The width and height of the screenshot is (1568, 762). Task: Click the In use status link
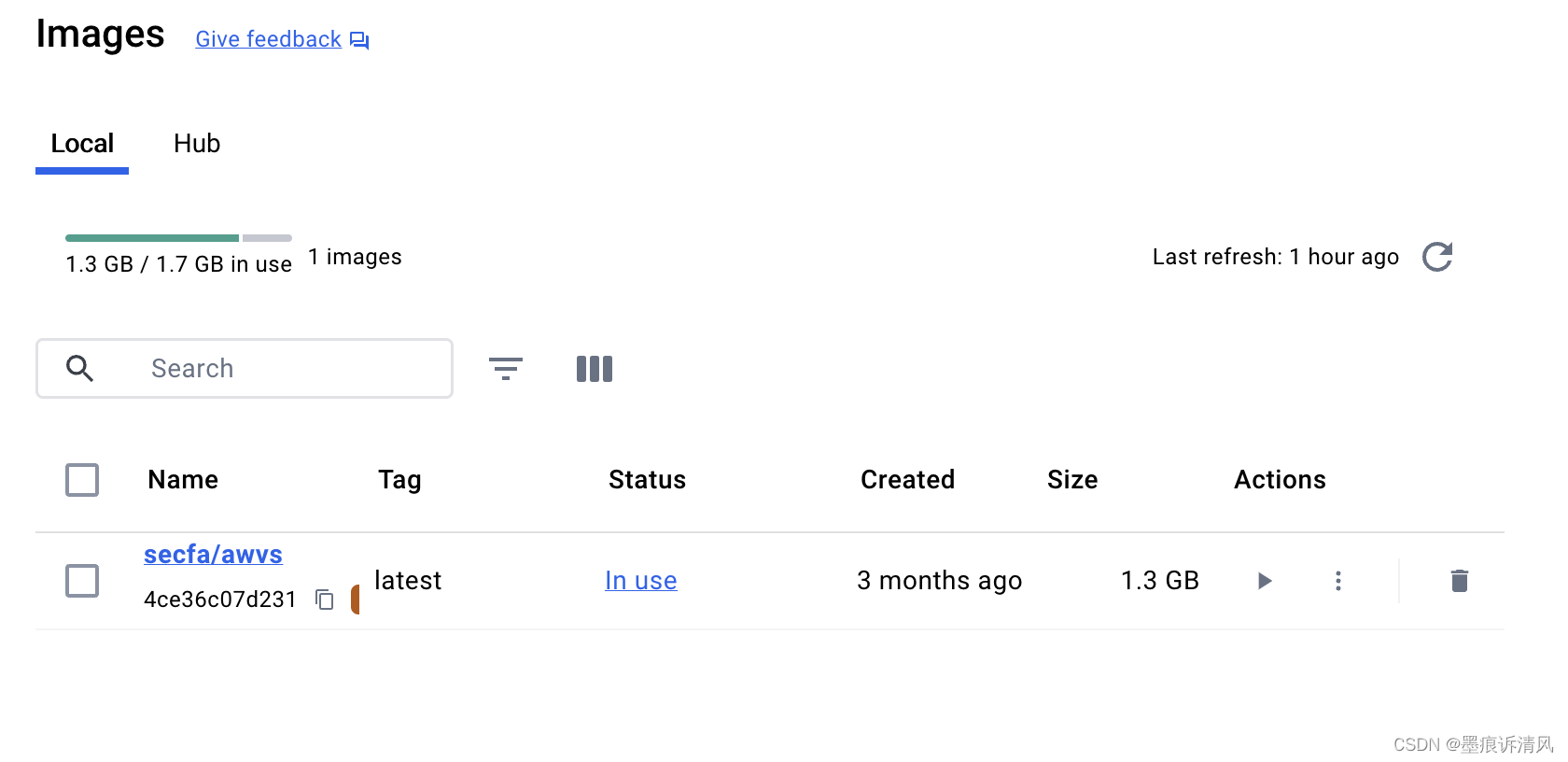pos(641,581)
